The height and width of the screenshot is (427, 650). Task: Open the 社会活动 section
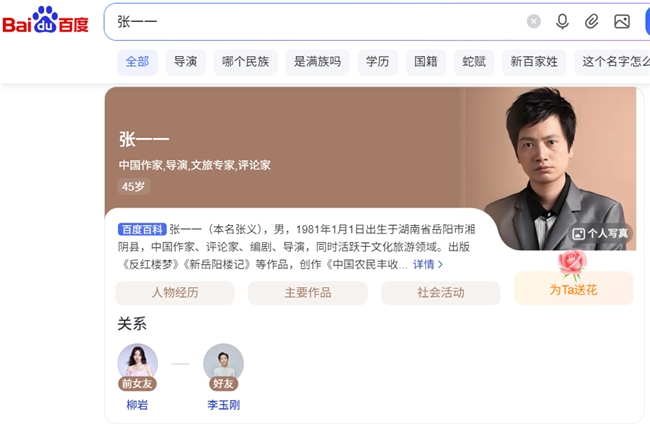[441, 293]
